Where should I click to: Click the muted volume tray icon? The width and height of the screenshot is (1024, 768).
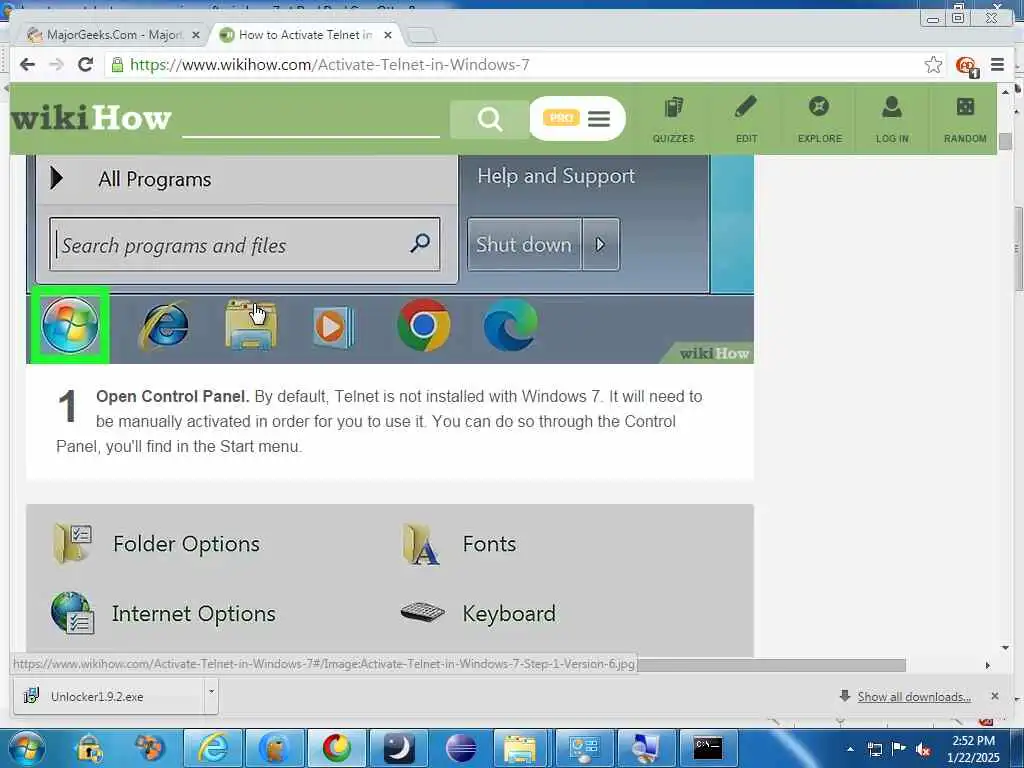point(923,749)
